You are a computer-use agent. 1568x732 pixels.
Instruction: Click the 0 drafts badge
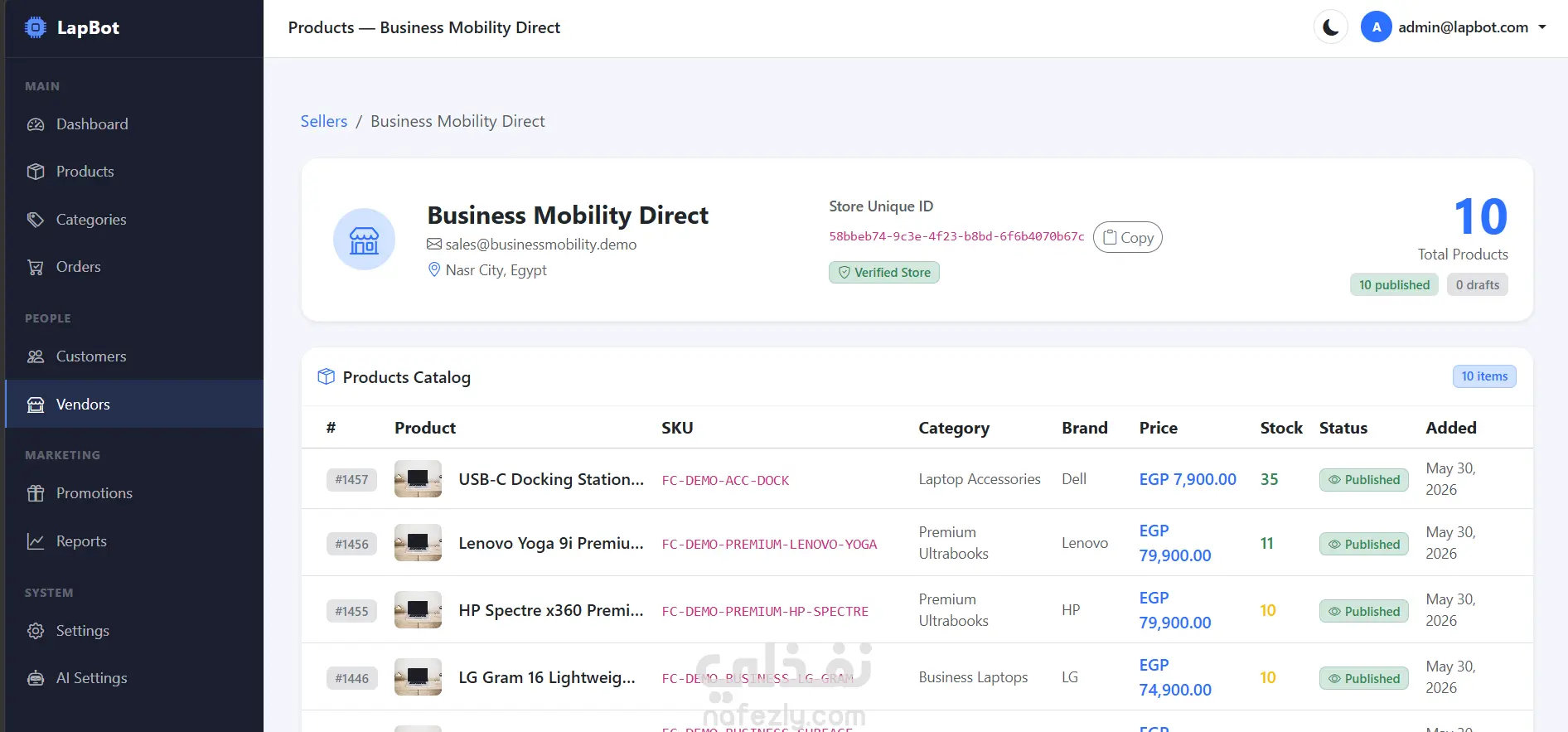click(x=1478, y=285)
